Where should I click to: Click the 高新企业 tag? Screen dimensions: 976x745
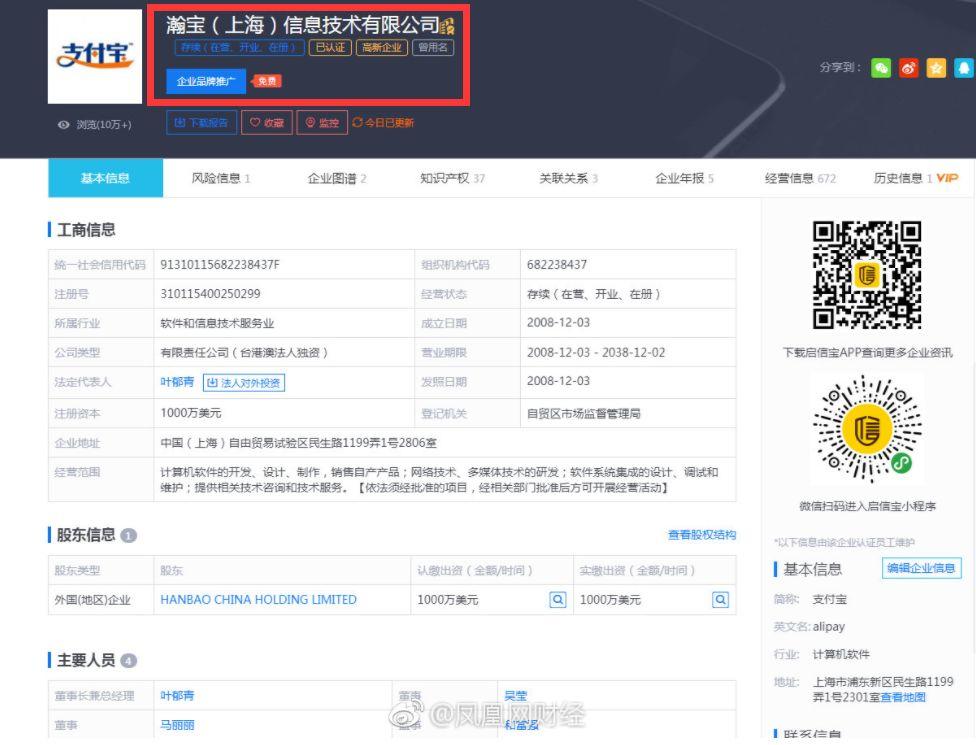[382, 47]
